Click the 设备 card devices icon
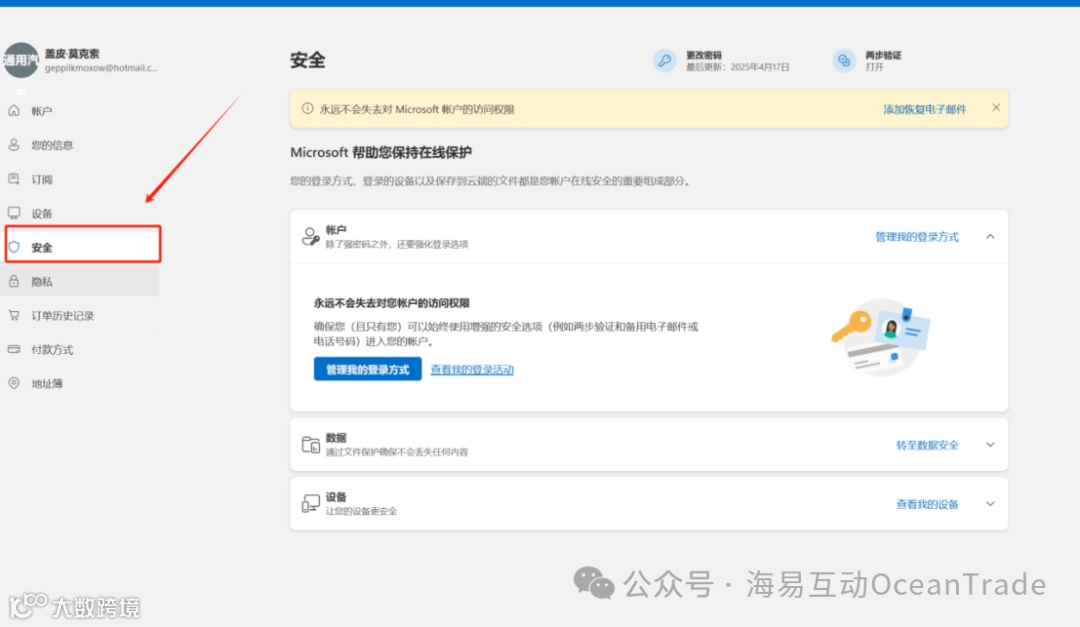Viewport: 1080px width, 627px height. point(311,504)
